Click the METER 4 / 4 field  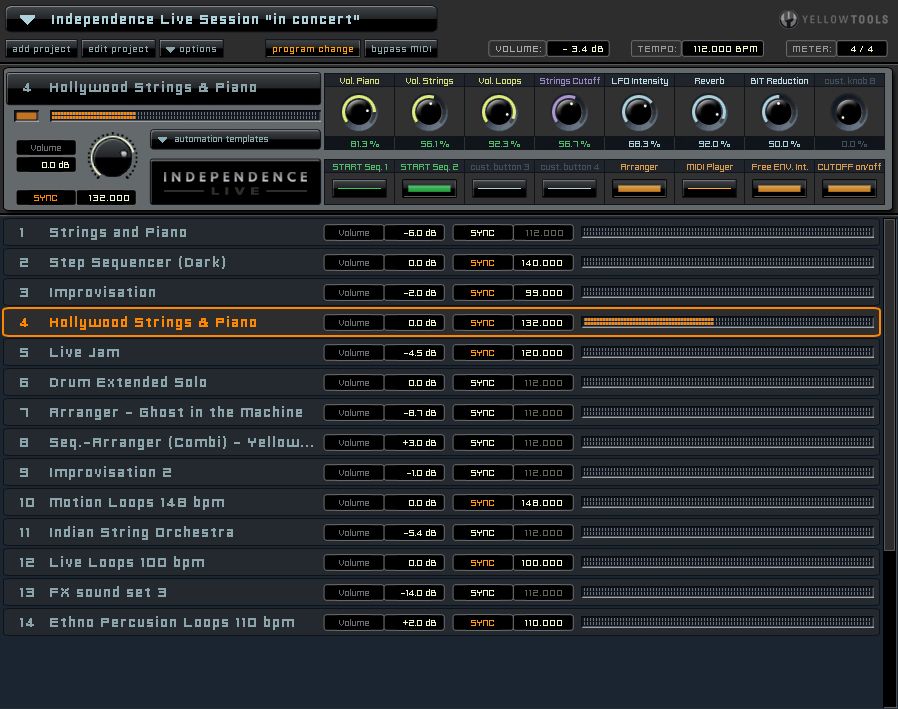coord(861,49)
